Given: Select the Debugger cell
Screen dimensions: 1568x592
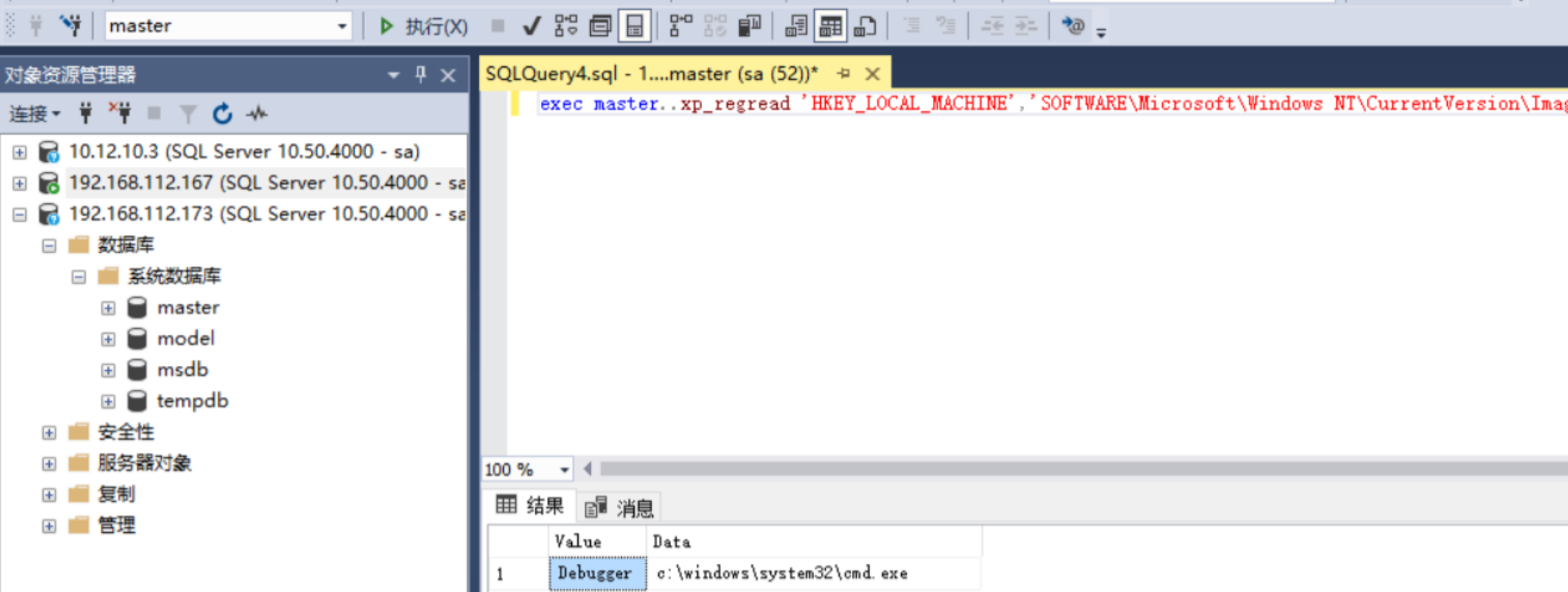Looking at the screenshot, I should [597, 574].
